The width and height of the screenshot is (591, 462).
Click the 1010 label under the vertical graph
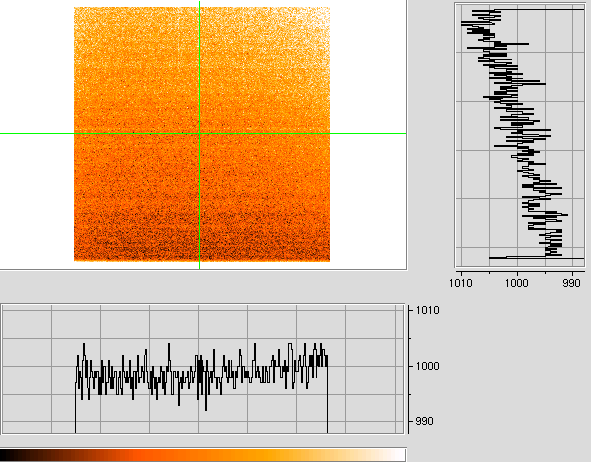[461, 283]
